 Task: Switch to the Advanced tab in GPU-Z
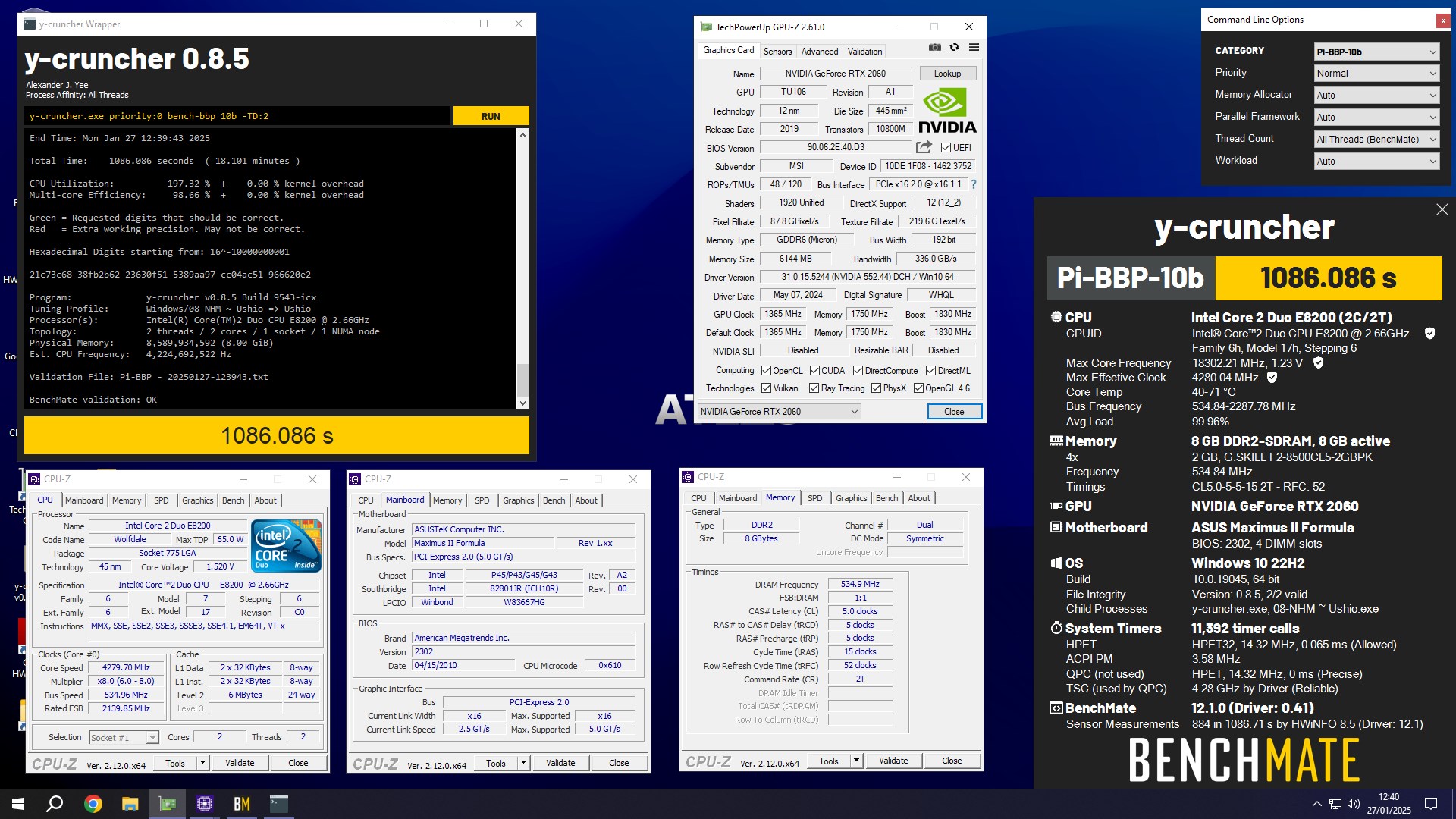tap(820, 52)
